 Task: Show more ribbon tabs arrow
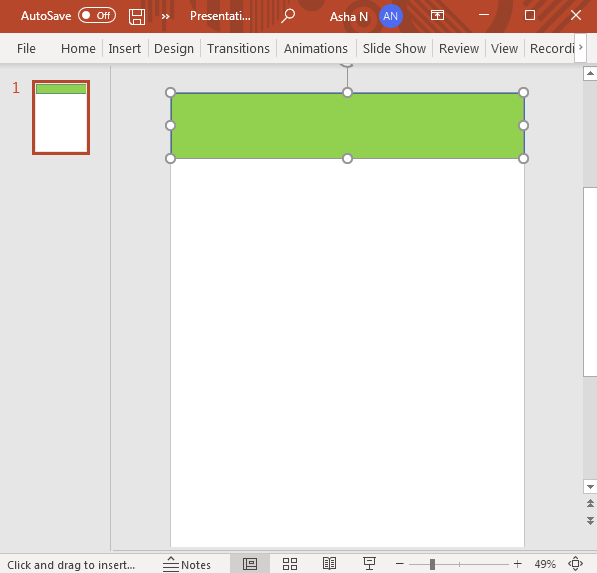(580, 47)
